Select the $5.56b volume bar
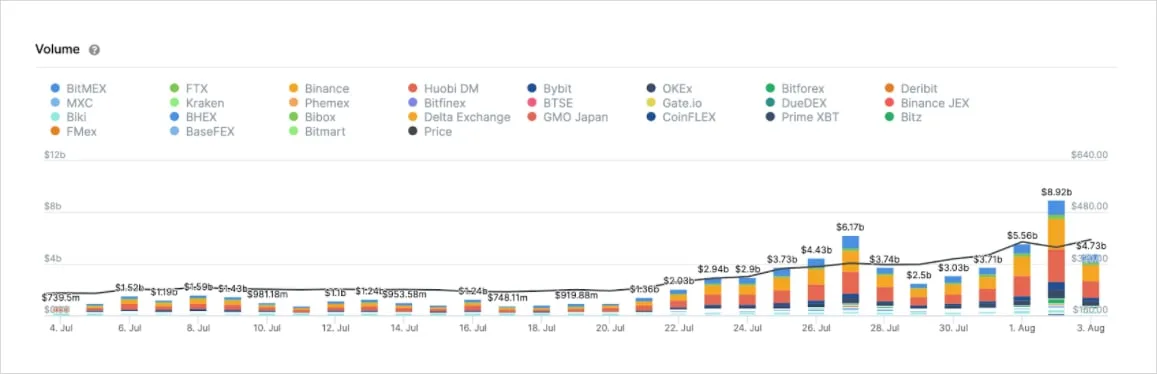Viewport: 1157px width, 374px height. (x=1022, y=280)
